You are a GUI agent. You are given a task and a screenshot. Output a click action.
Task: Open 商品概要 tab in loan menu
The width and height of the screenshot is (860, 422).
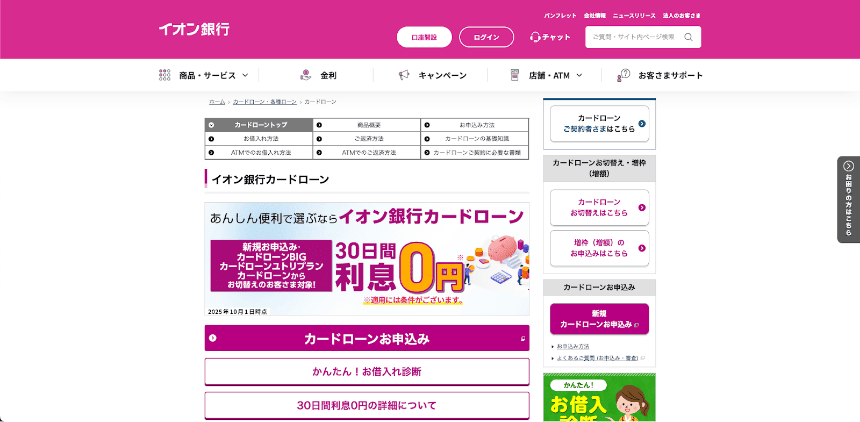click(x=366, y=125)
